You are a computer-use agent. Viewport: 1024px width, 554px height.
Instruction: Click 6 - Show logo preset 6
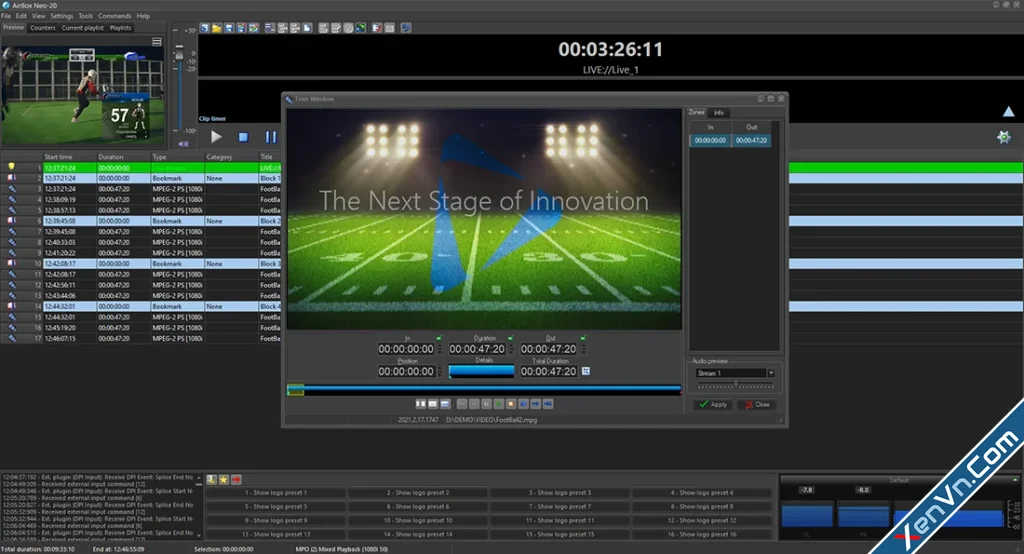(x=418, y=506)
